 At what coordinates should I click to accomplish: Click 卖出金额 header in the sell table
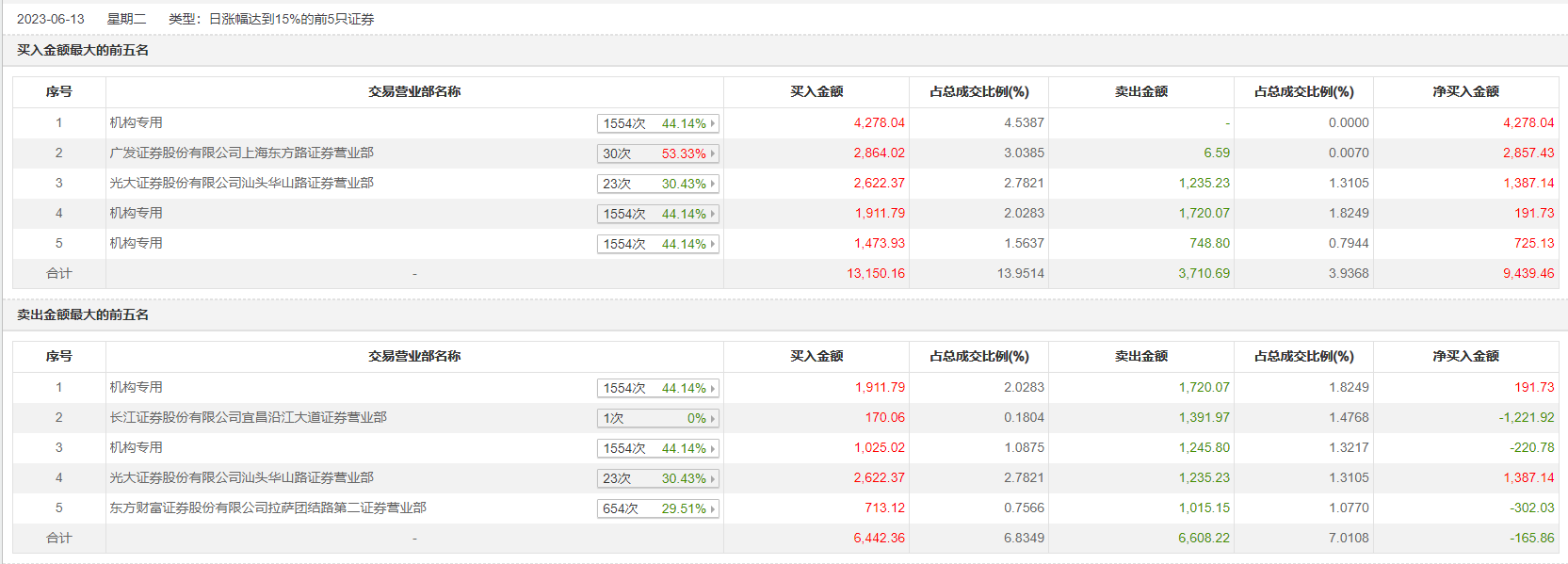[x=1140, y=356]
